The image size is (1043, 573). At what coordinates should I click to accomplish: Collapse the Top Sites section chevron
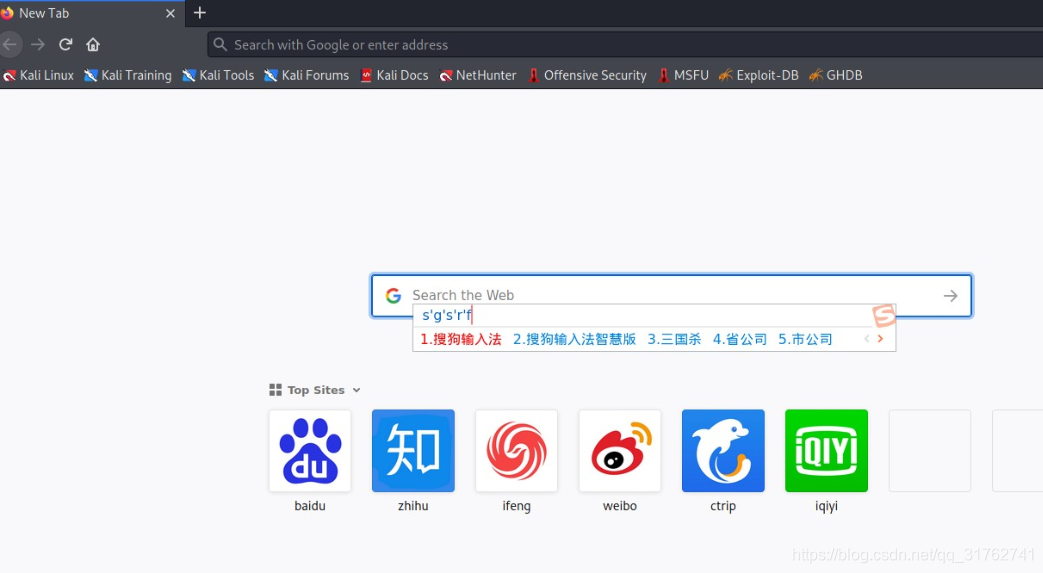click(357, 390)
